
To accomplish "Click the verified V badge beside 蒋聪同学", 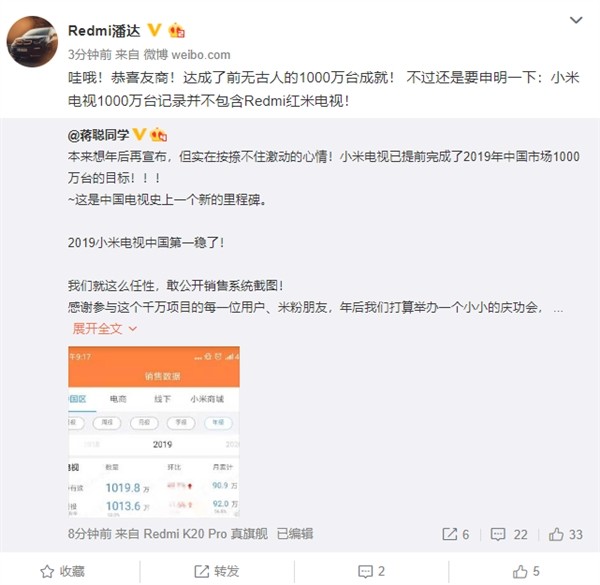I will [x=139, y=134].
